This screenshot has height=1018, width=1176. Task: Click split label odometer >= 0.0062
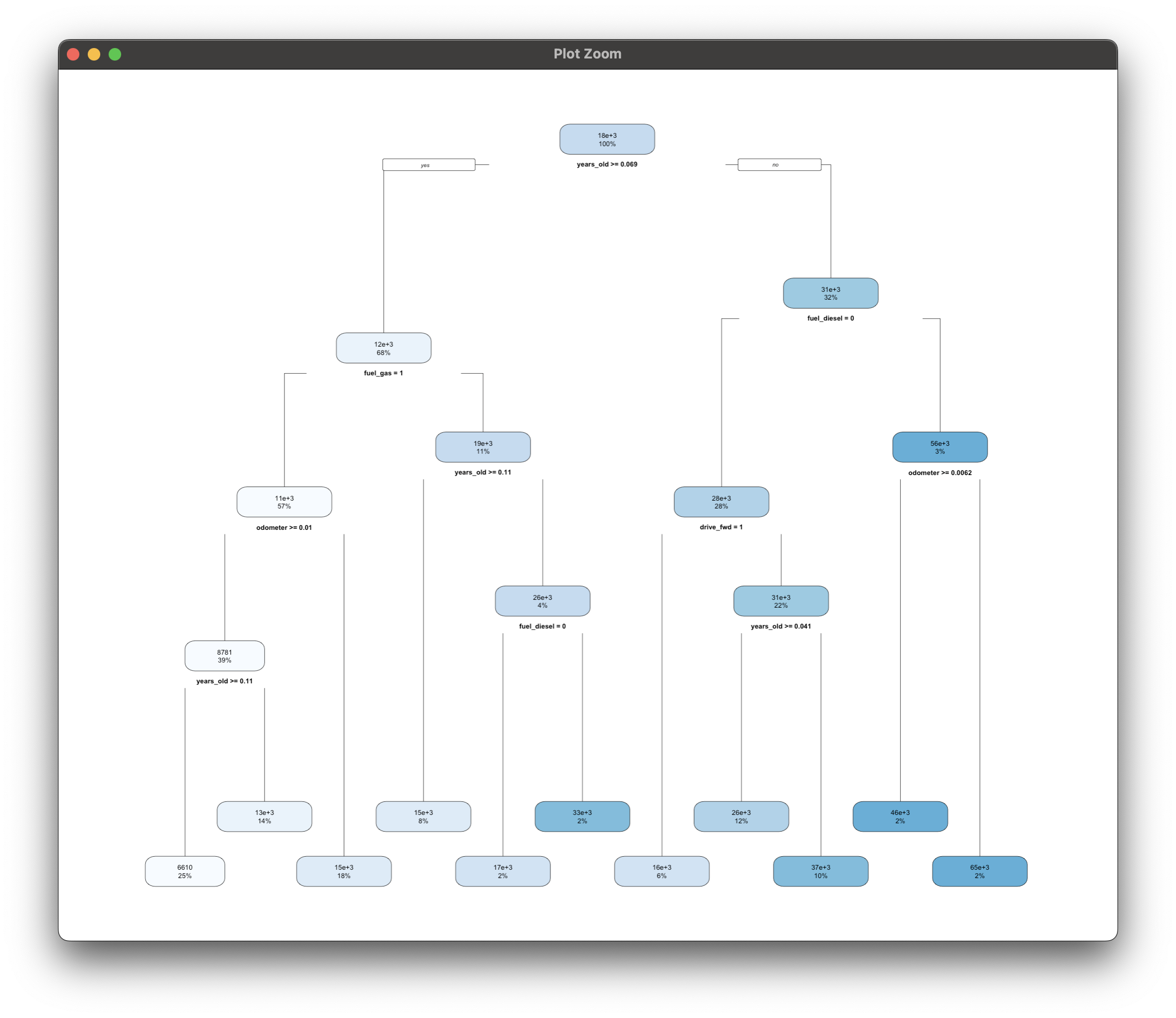pos(939,472)
